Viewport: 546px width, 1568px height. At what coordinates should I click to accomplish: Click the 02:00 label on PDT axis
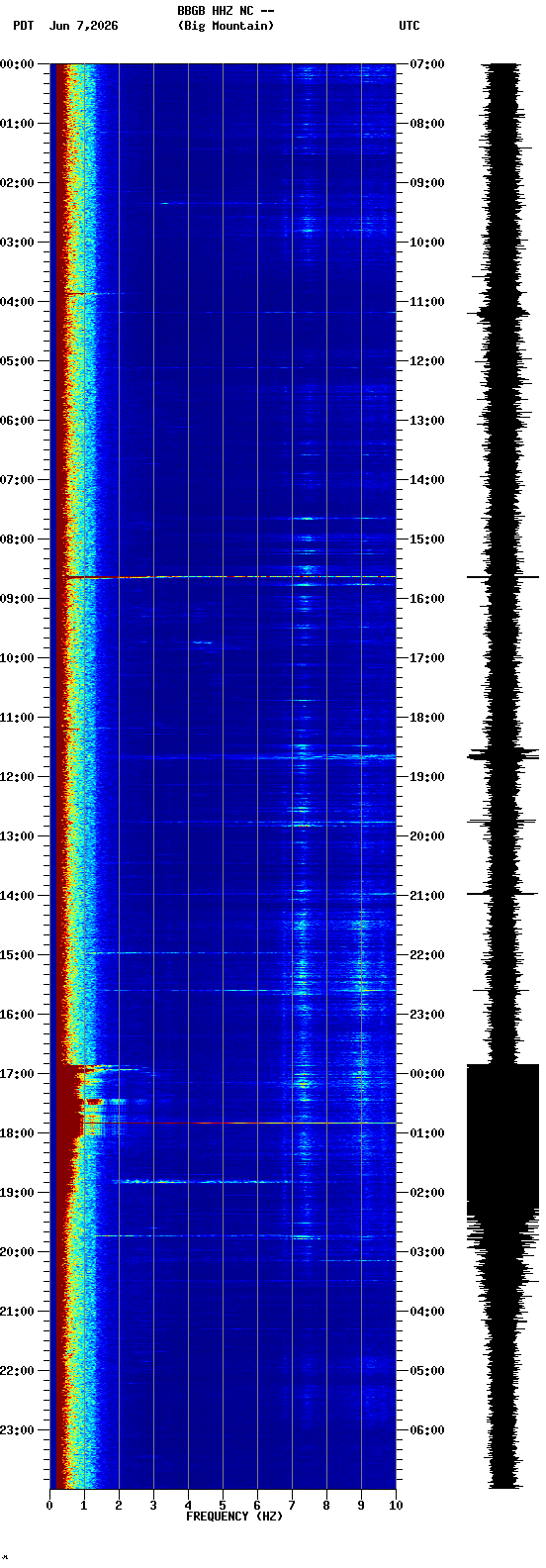click(17, 183)
